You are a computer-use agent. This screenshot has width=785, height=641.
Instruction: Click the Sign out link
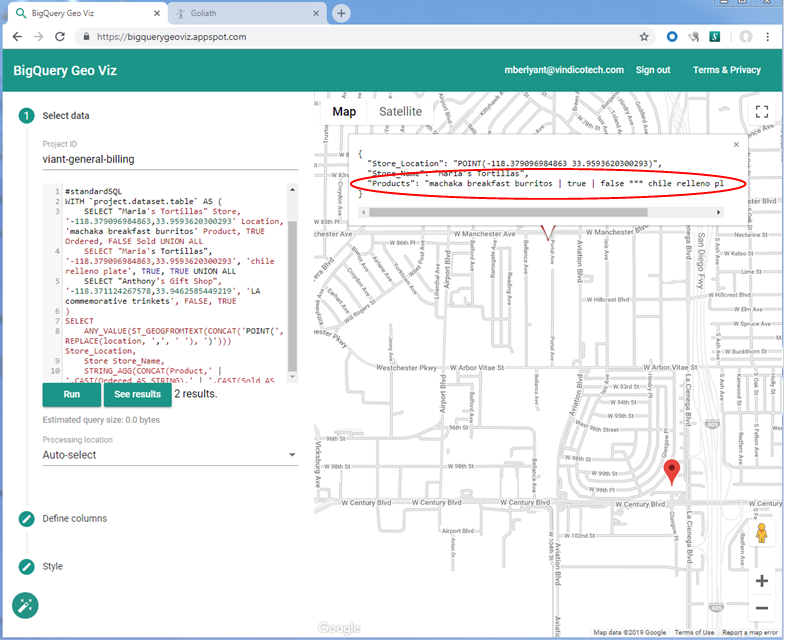[x=653, y=70]
